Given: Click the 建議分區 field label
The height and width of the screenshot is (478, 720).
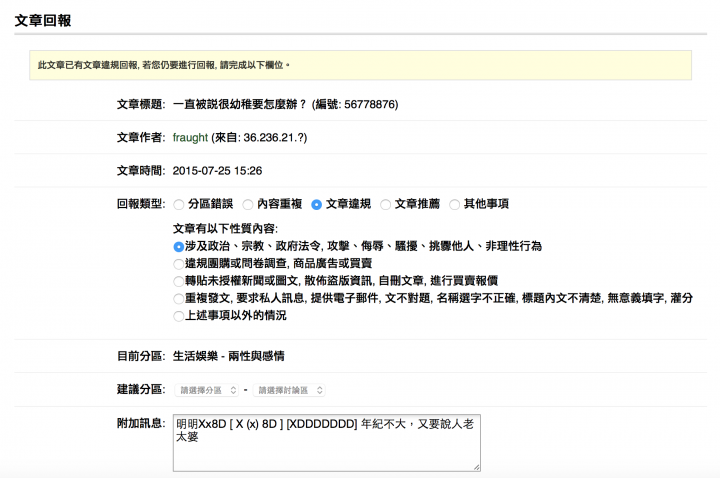Looking at the screenshot, I should click(x=141, y=389).
